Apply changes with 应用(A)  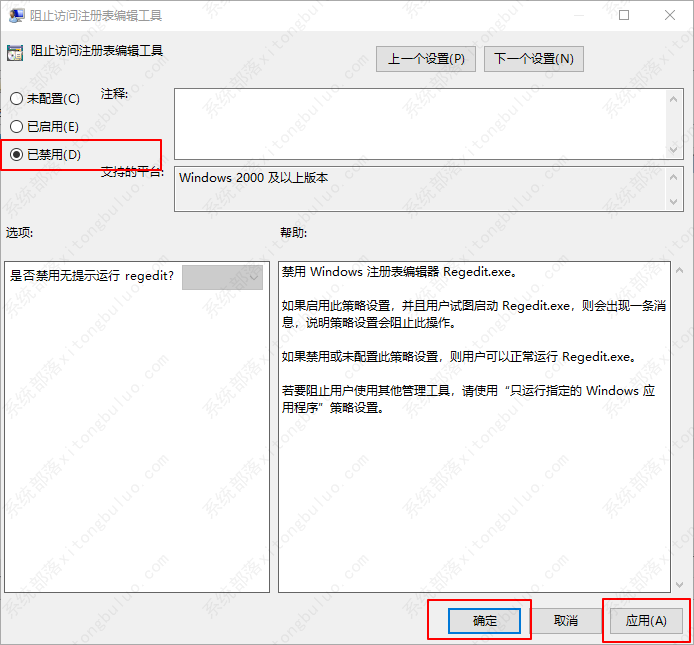click(646, 620)
